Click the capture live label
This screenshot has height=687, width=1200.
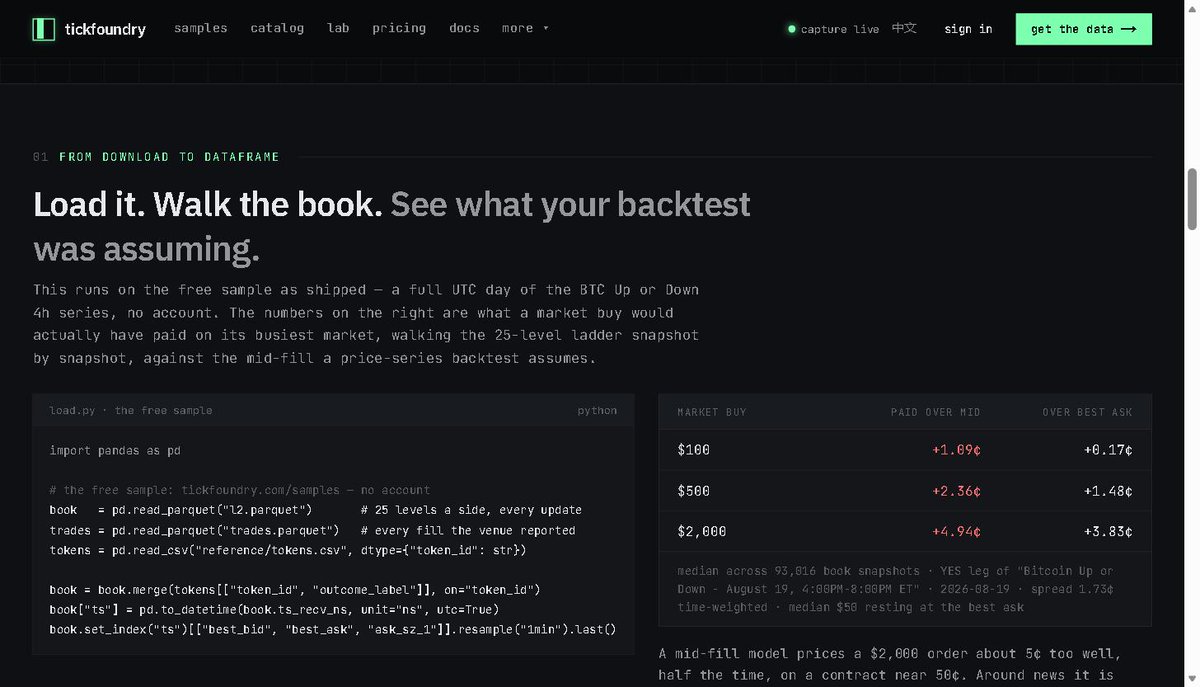pyautogui.click(x=840, y=29)
